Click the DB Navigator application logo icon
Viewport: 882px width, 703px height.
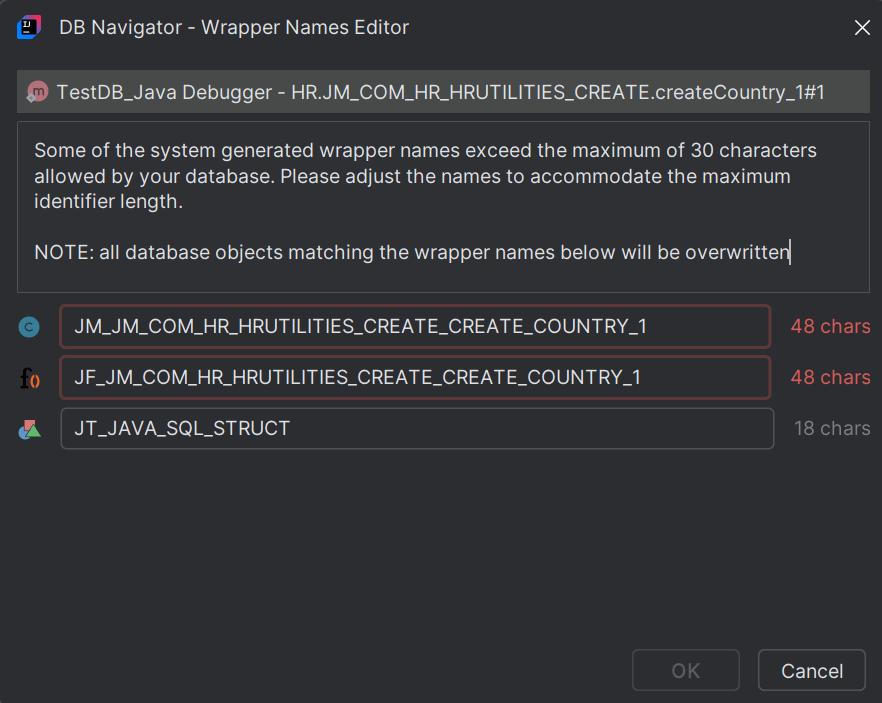point(27,27)
